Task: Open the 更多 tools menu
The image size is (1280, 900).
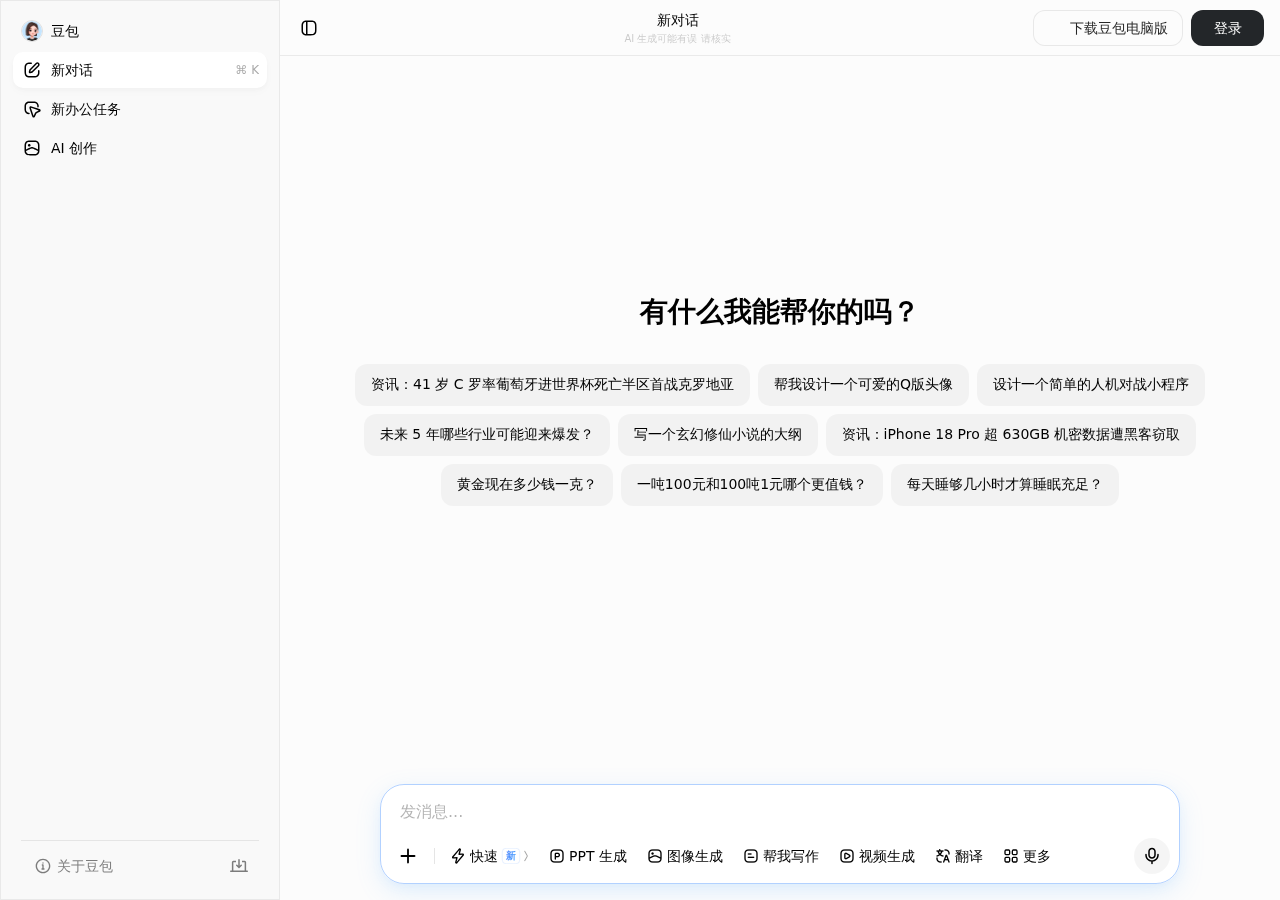Action: point(1027,856)
